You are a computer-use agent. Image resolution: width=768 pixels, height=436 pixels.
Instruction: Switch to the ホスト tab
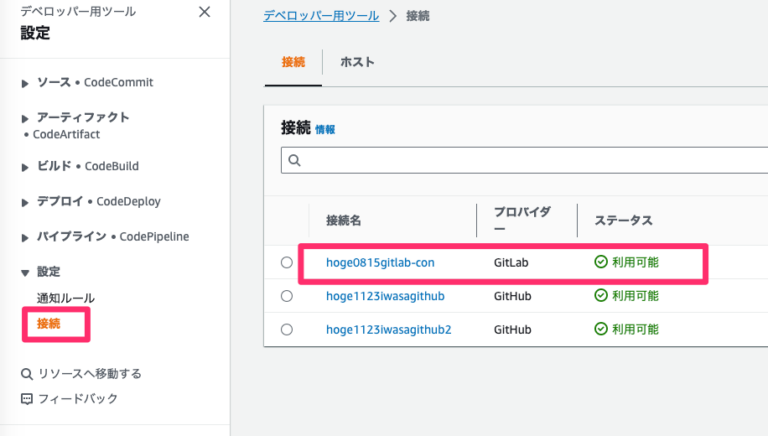[x=358, y=62]
